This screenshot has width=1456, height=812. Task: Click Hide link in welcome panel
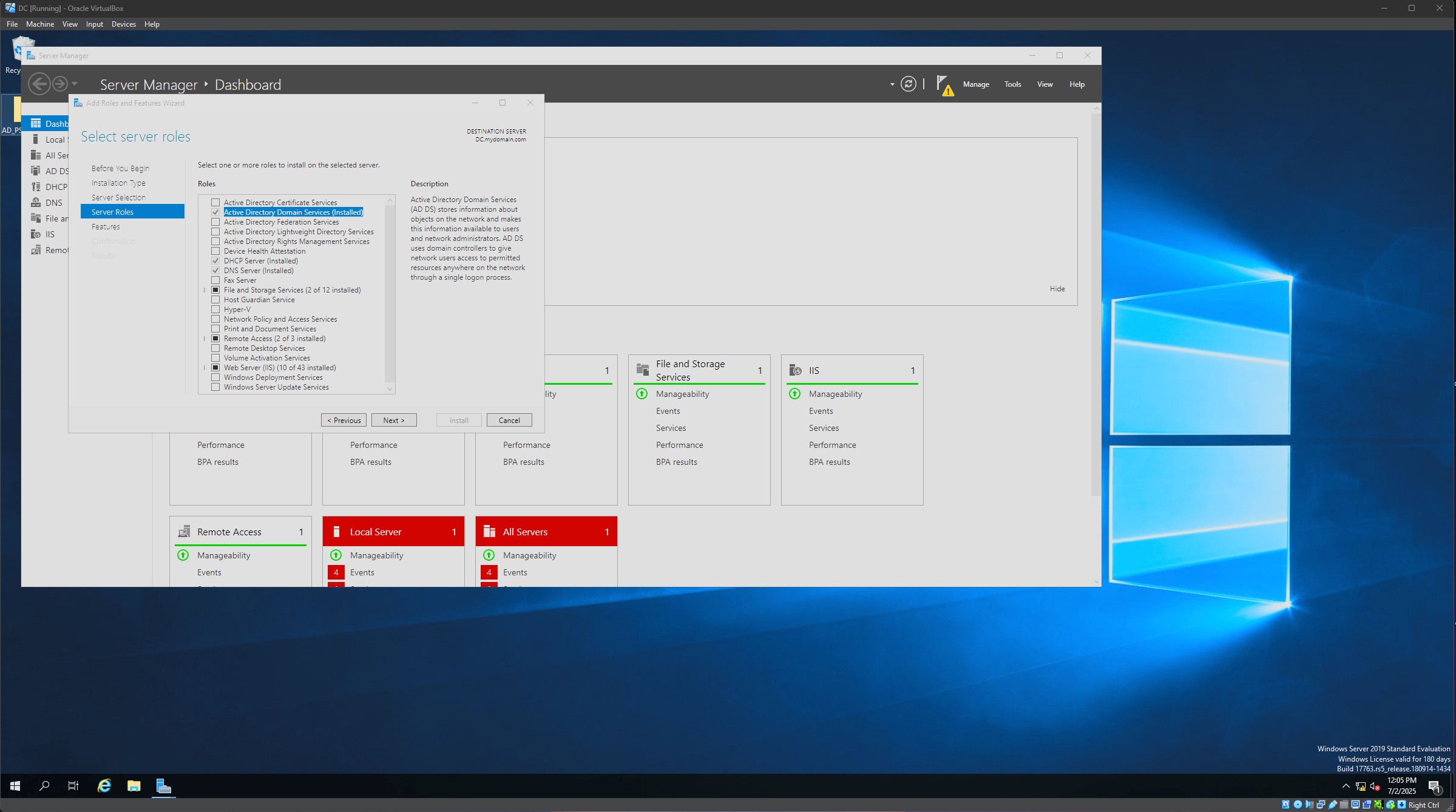tap(1057, 289)
